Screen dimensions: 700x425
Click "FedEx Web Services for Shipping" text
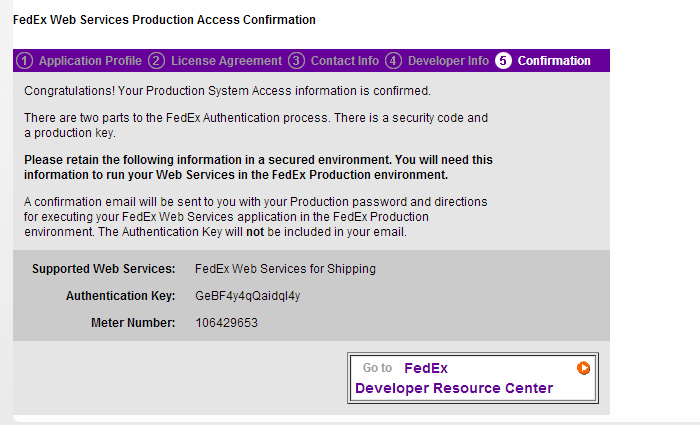[x=285, y=269]
